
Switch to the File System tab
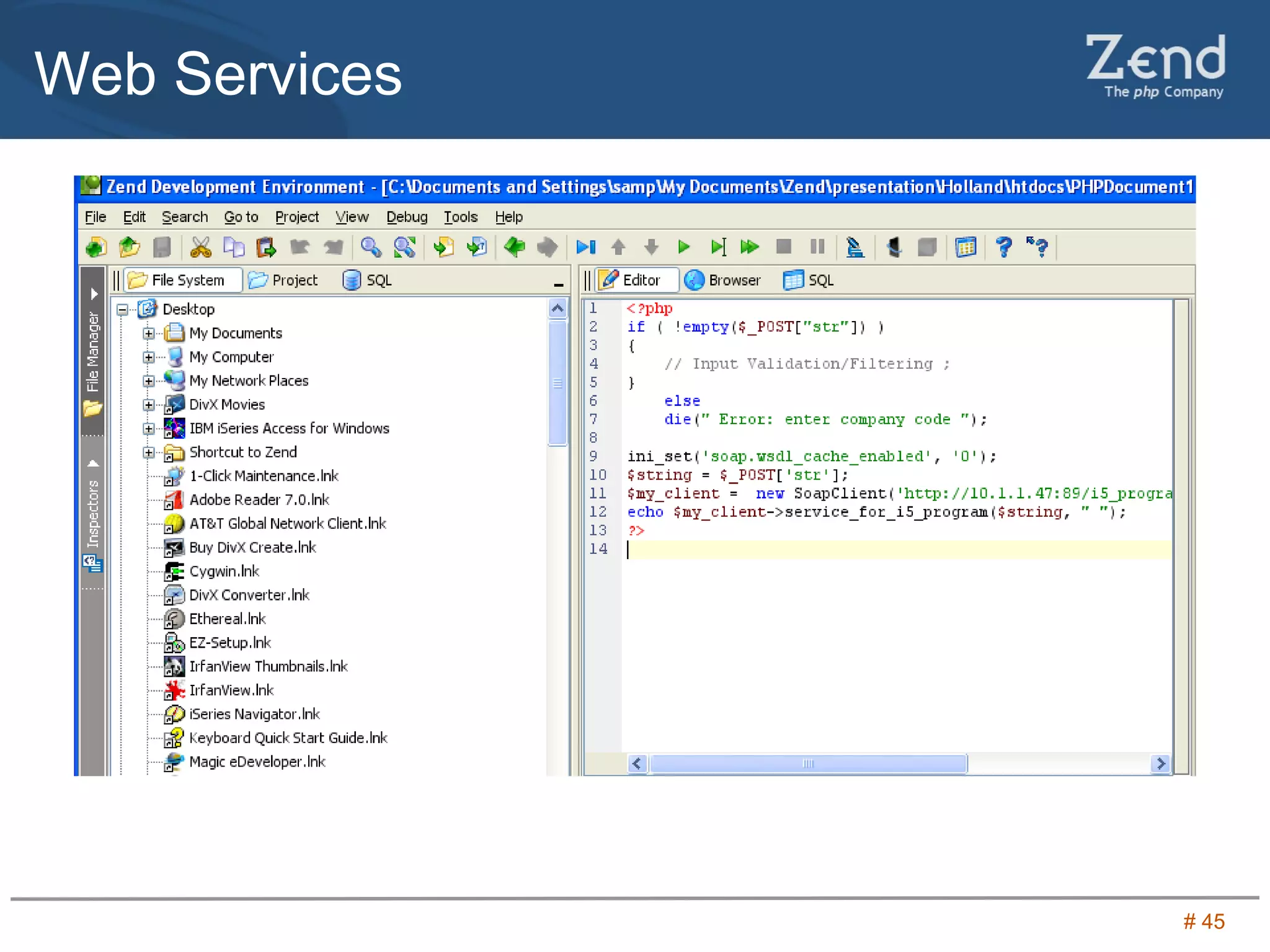pyautogui.click(x=183, y=280)
